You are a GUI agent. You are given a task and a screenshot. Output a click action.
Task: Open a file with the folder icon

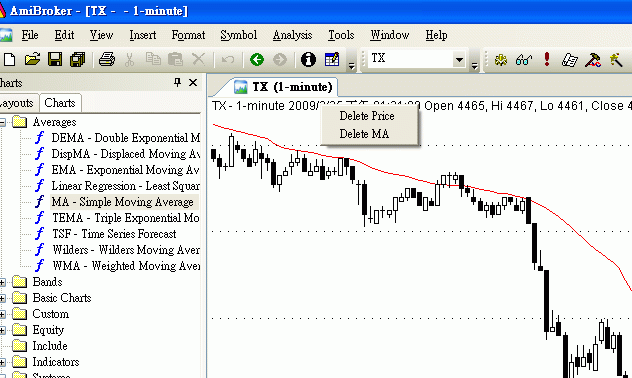point(32,60)
